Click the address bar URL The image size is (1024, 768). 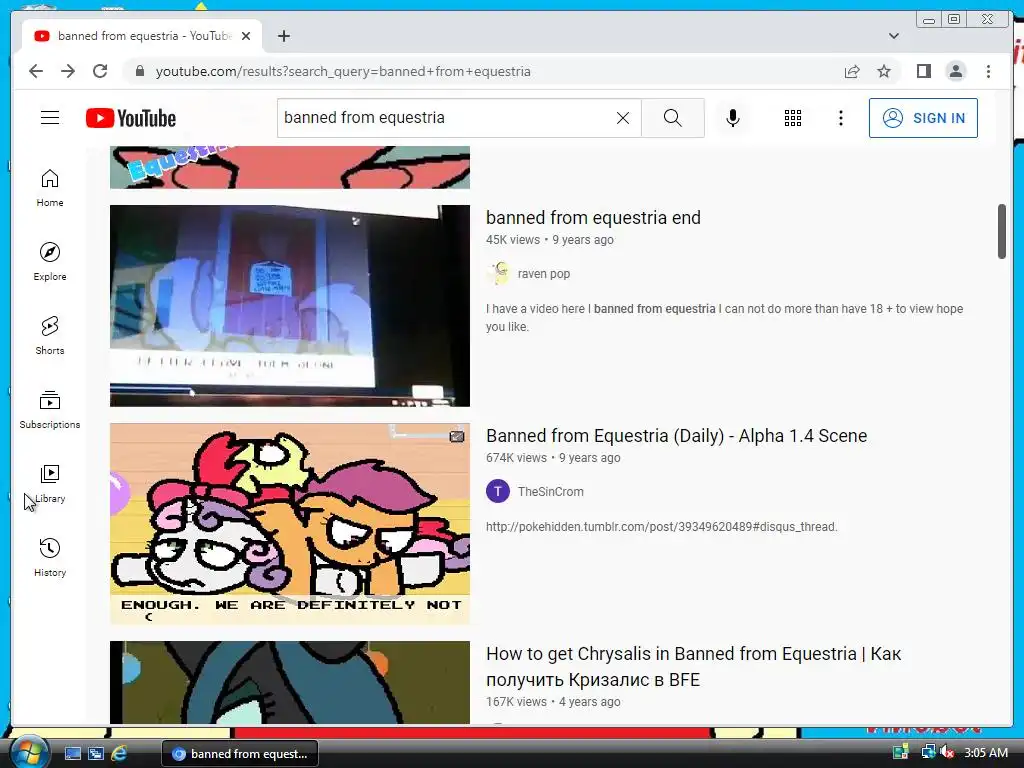click(343, 71)
